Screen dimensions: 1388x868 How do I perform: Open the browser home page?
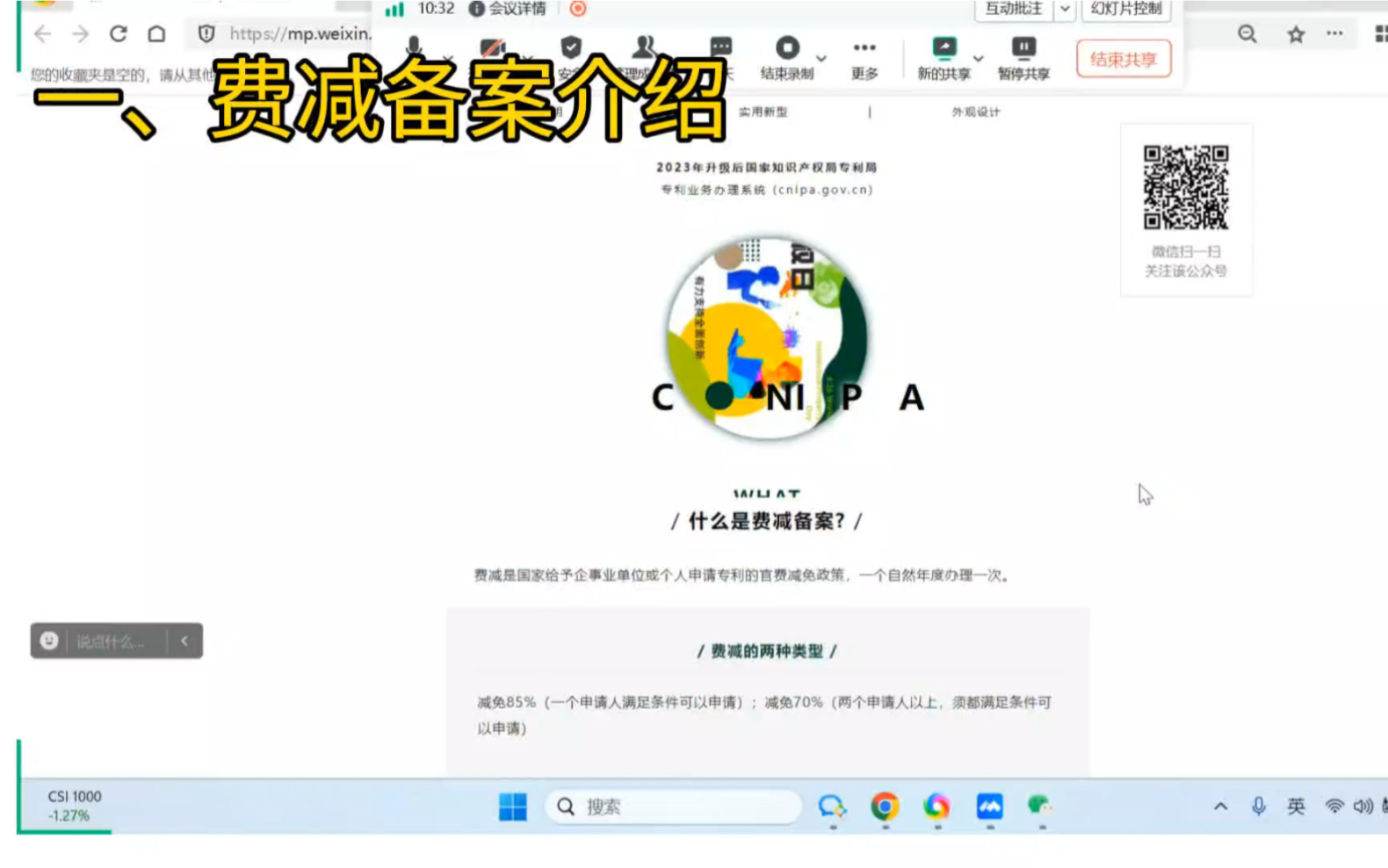click(156, 34)
